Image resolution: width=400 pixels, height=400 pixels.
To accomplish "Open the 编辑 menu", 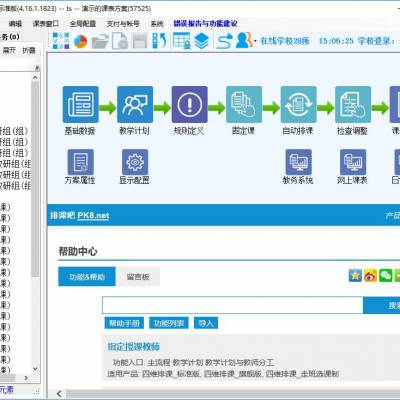I will (x=15, y=24).
